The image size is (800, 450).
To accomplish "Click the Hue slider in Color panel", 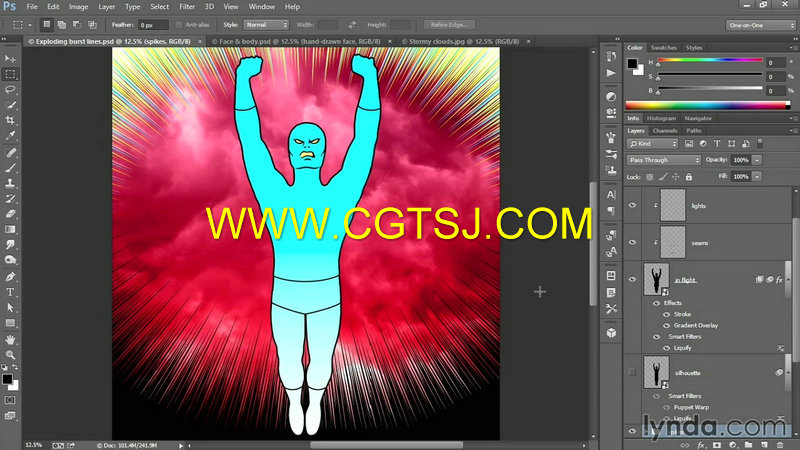I will [x=710, y=60].
